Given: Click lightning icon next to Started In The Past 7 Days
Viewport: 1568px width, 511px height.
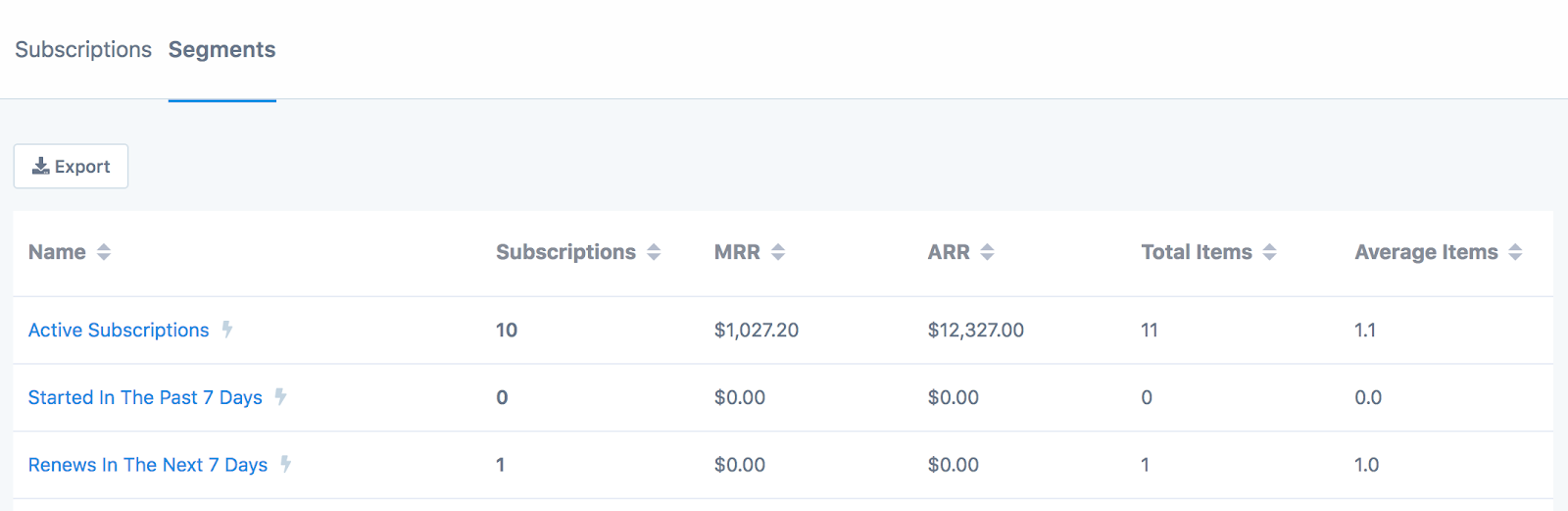Looking at the screenshot, I should coord(280,397).
